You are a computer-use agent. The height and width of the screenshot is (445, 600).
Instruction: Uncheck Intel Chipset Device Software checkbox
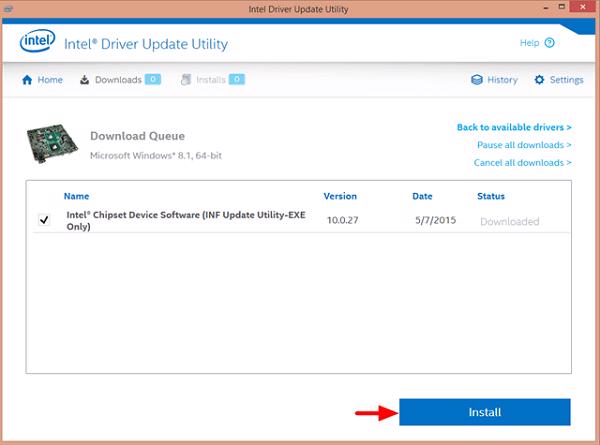[43, 221]
